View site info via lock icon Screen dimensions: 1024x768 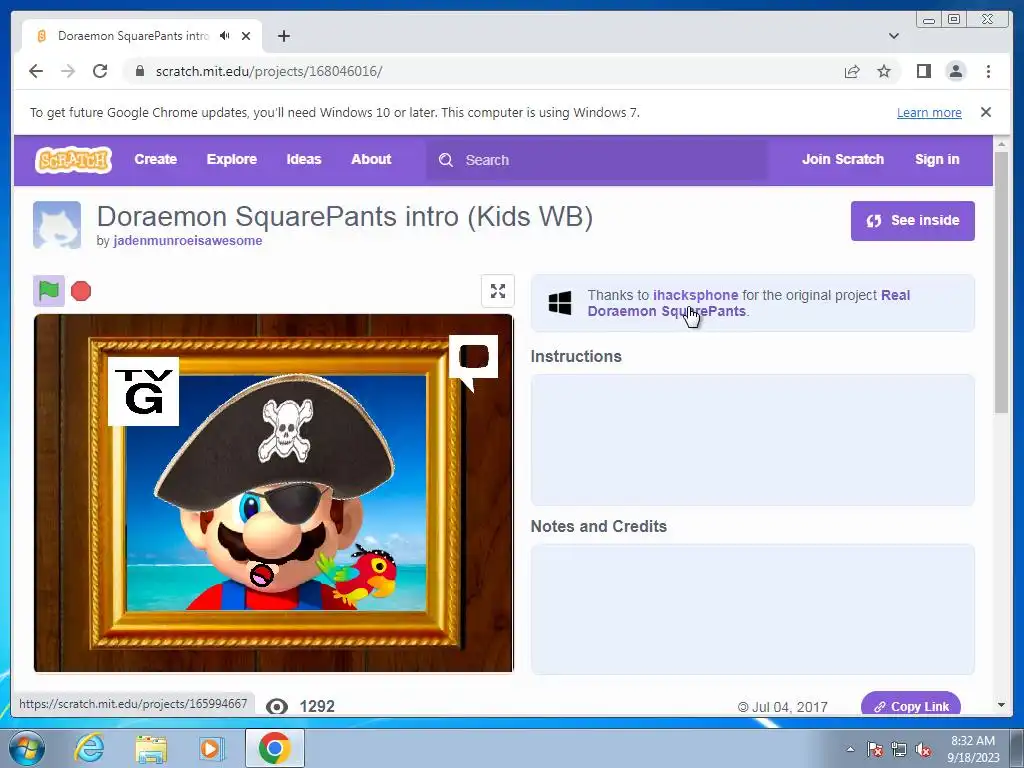coord(139,71)
